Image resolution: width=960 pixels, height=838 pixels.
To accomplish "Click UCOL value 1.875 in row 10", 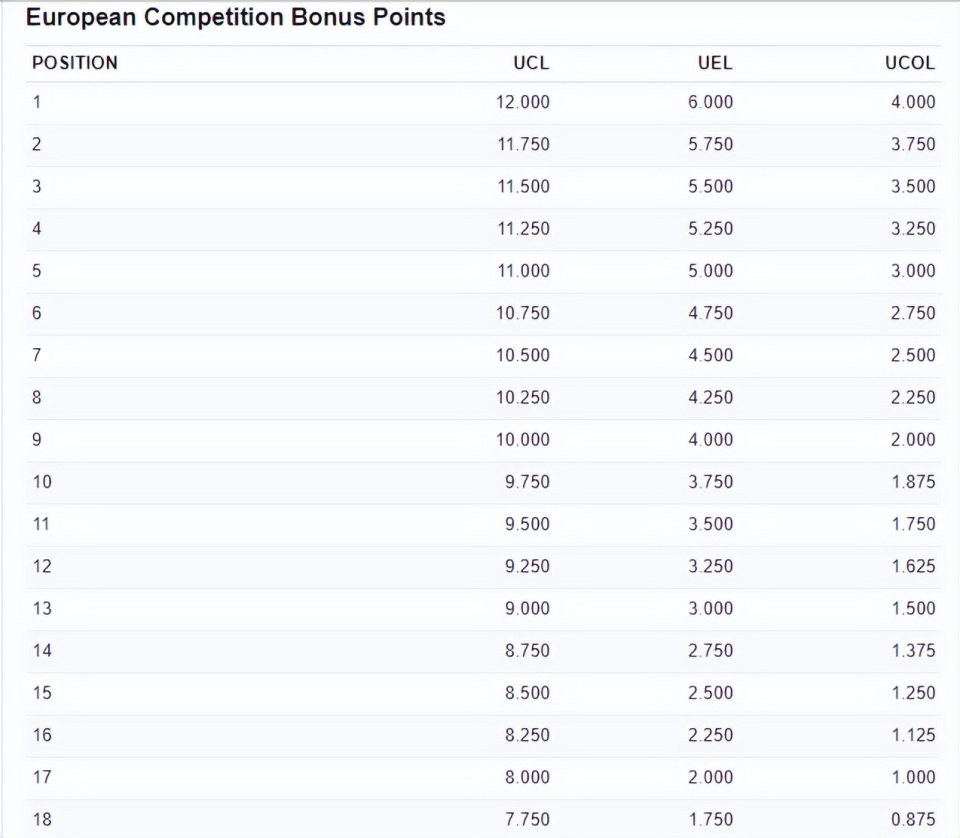I will tap(913, 482).
